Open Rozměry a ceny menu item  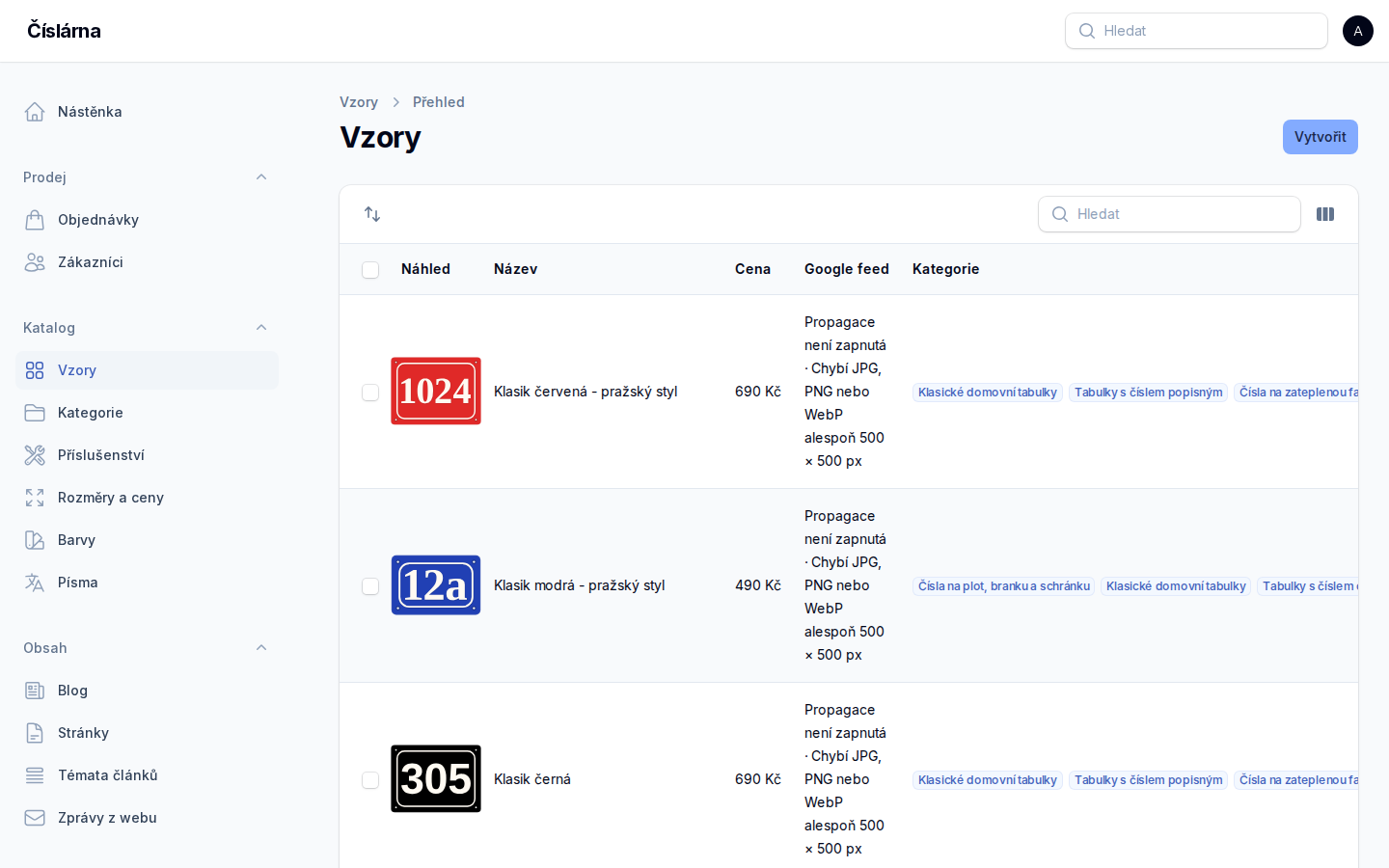[147, 498]
